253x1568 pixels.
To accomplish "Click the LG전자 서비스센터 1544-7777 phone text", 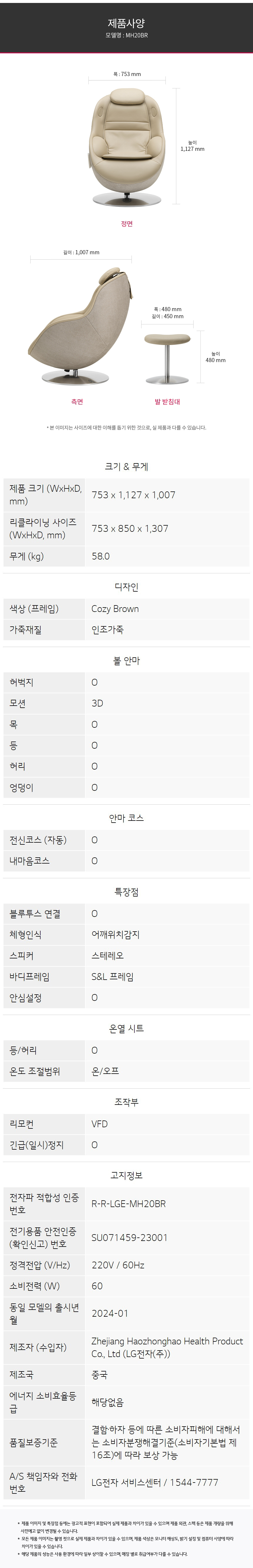I will pyautogui.click(x=154, y=1482).
